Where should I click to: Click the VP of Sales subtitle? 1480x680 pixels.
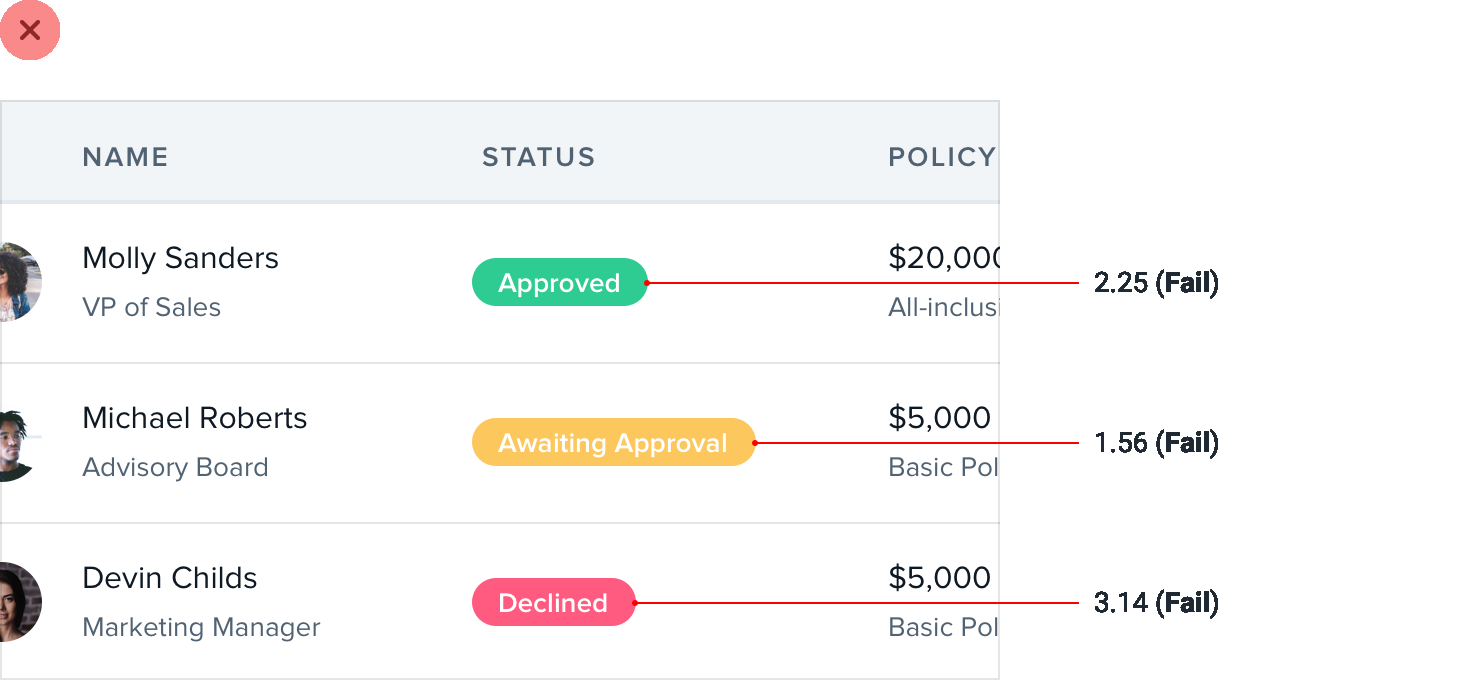pyautogui.click(x=151, y=307)
